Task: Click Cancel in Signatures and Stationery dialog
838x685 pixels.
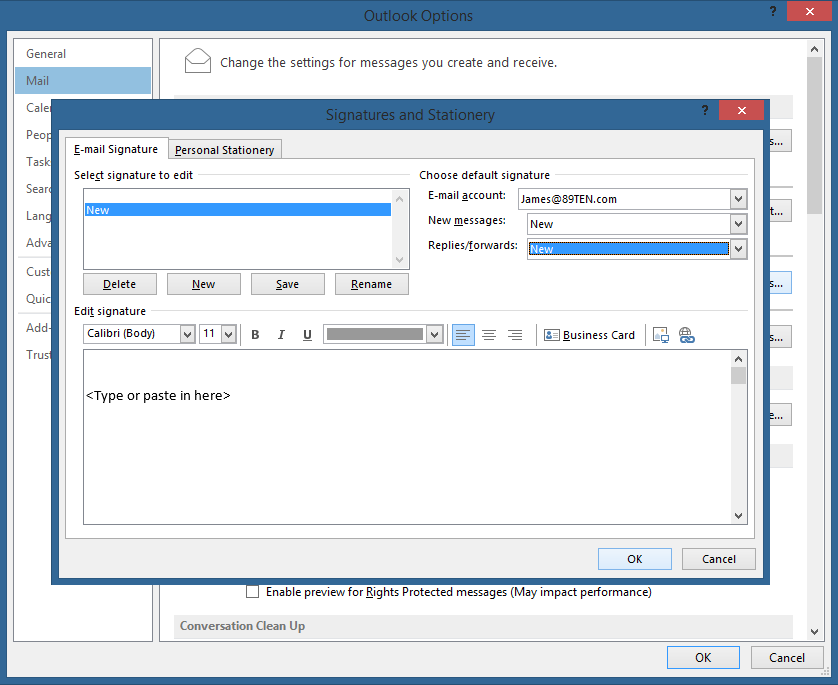Action: pyautogui.click(x=718, y=559)
